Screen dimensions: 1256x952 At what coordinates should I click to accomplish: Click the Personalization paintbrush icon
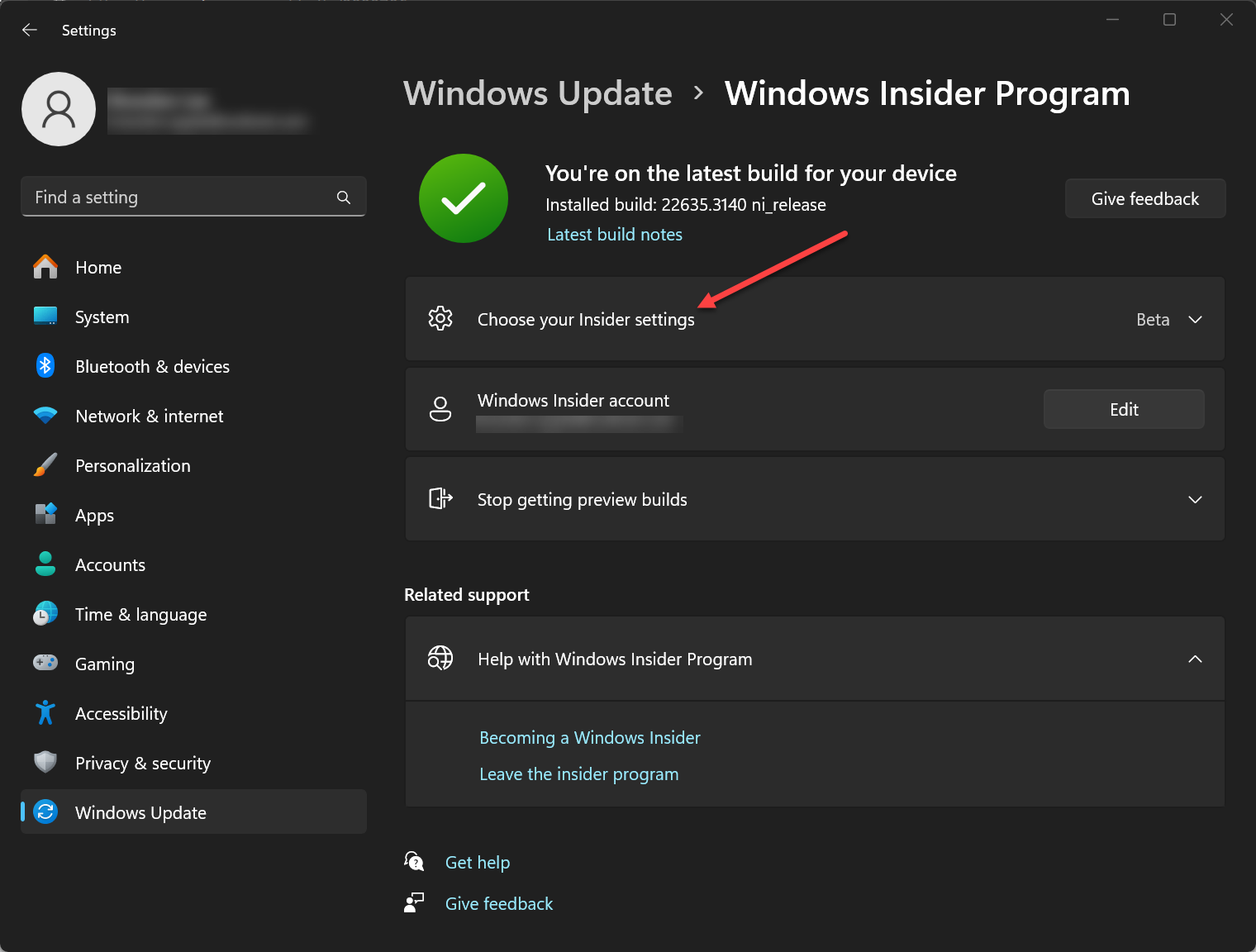tap(45, 464)
